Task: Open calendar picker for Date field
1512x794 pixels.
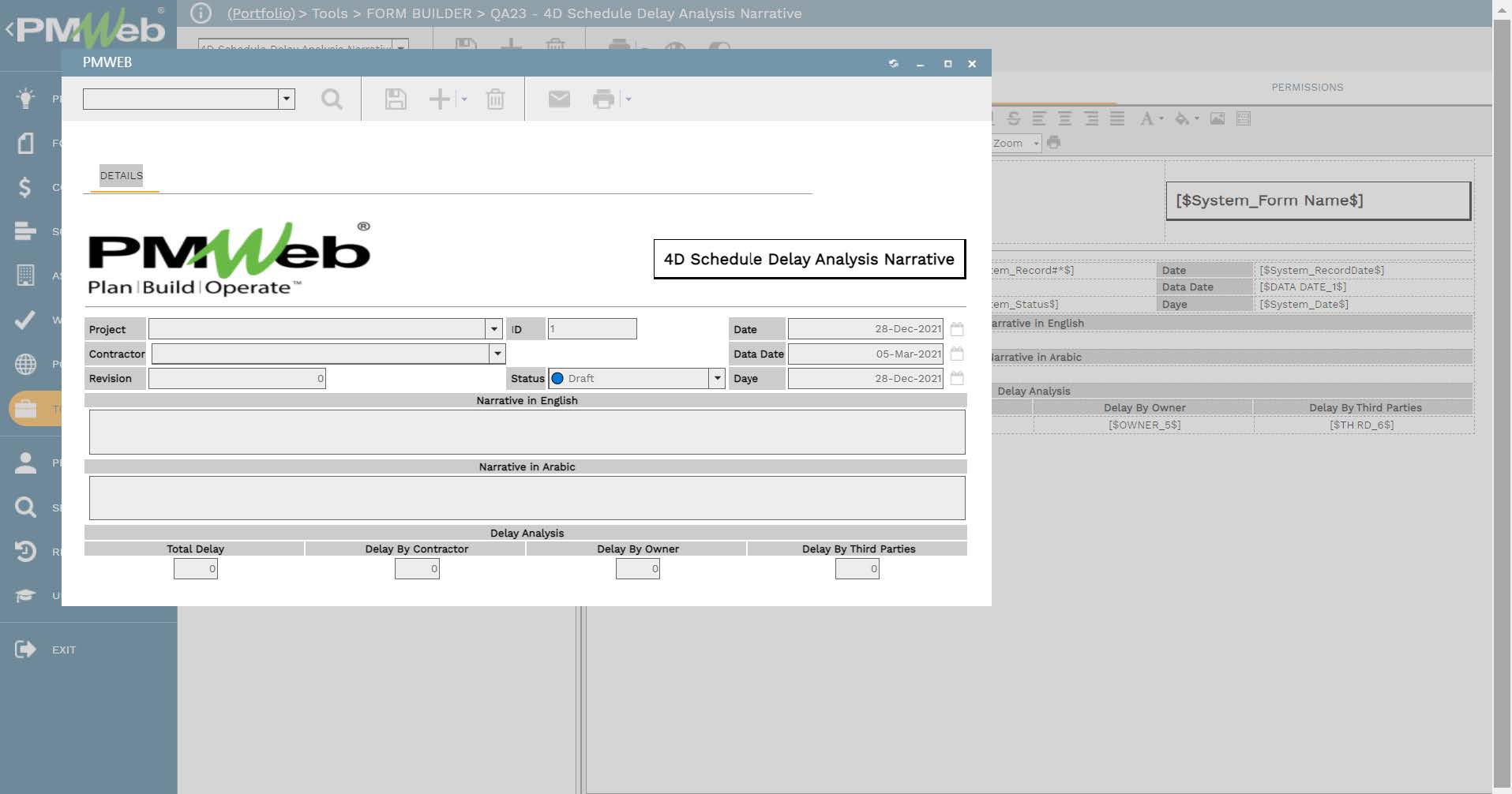Action: [x=957, y=328]
